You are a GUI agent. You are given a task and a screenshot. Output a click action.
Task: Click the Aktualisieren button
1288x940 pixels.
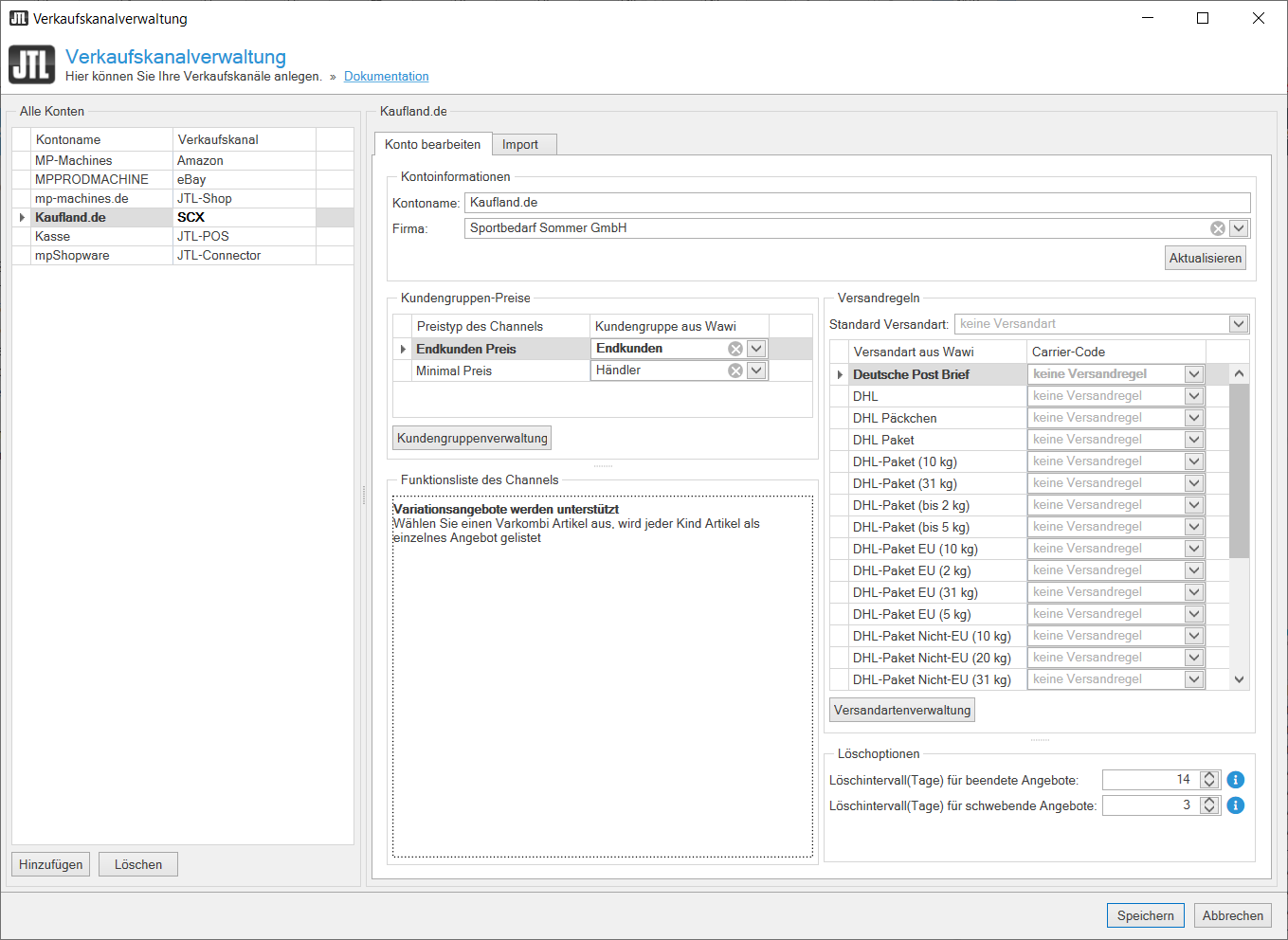1206,258
